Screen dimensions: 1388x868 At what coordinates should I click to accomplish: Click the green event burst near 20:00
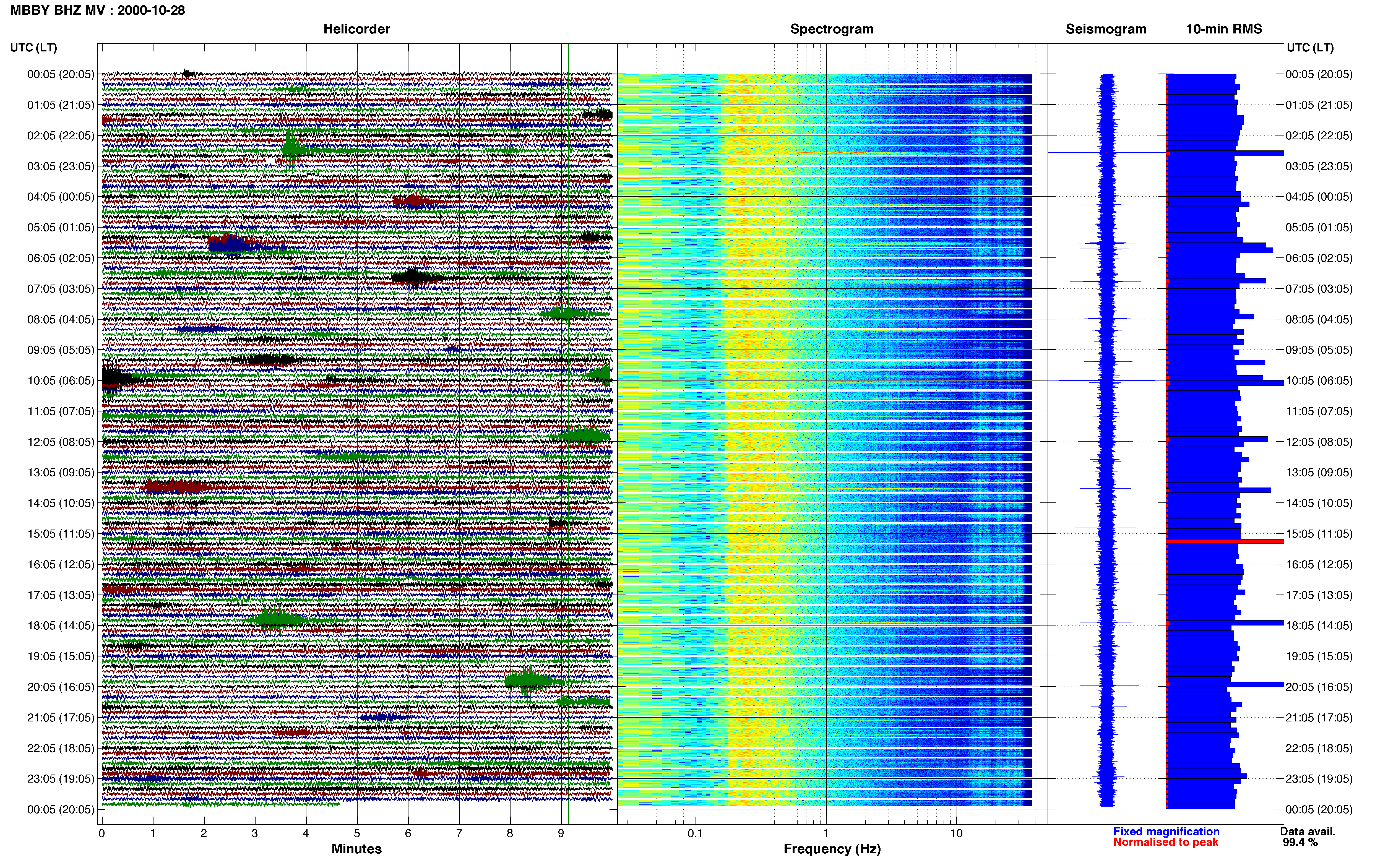tap(528, 681)
